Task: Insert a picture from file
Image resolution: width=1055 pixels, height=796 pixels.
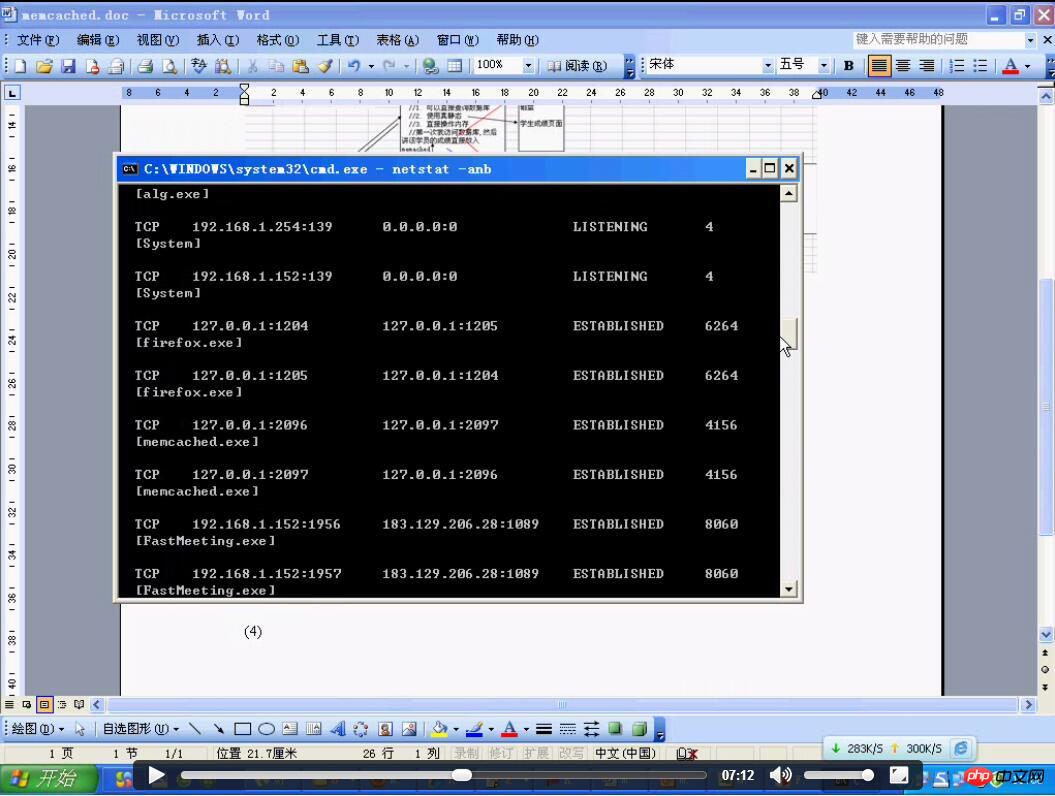Action: pos(409,729)
